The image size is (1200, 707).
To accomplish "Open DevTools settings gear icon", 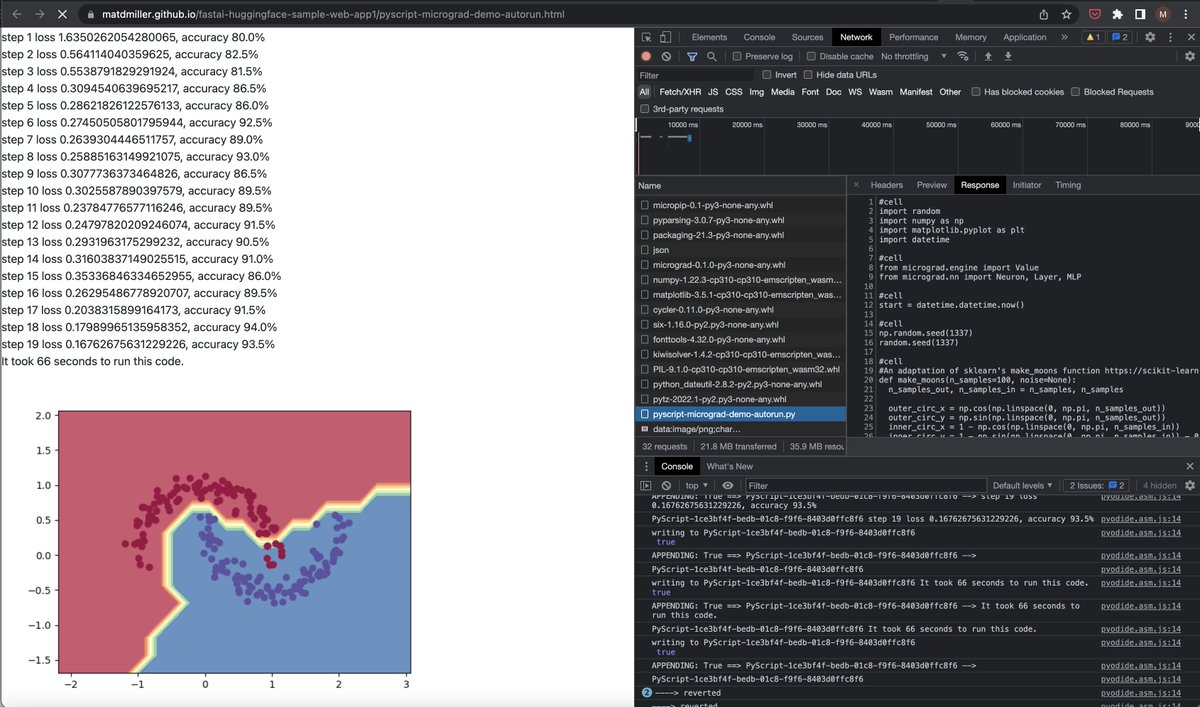I will pyautogui.click(x=1148, y=35).
